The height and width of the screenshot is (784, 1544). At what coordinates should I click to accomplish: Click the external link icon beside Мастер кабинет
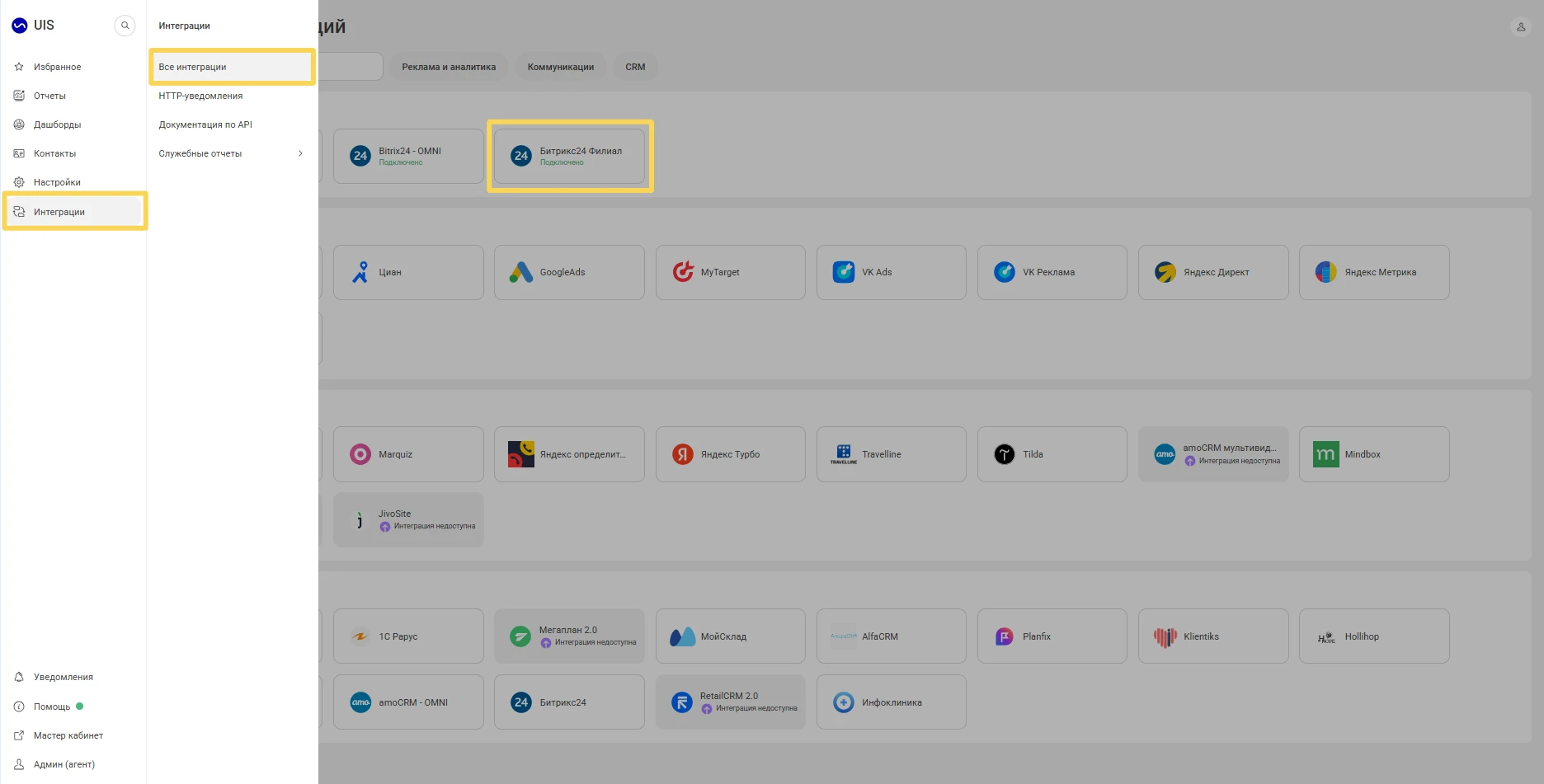tap(19, 735)
